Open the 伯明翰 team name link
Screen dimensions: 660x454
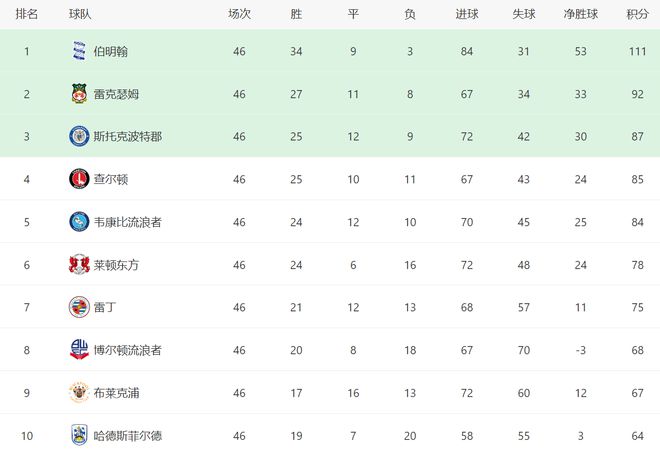[x=110, y=51]
